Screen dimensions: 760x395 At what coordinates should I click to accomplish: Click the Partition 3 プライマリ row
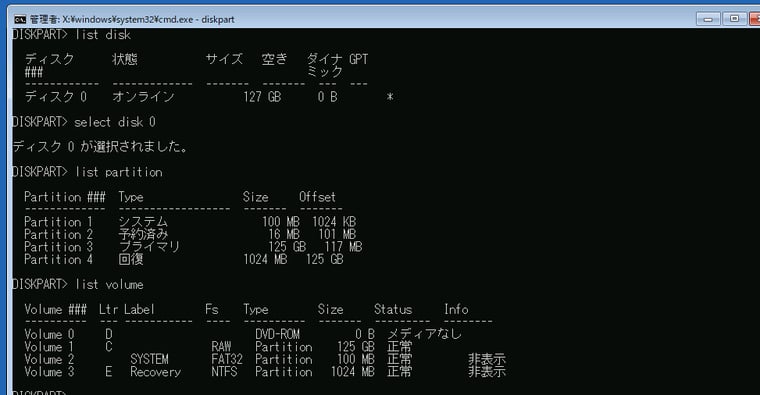[x=193, y=247]
